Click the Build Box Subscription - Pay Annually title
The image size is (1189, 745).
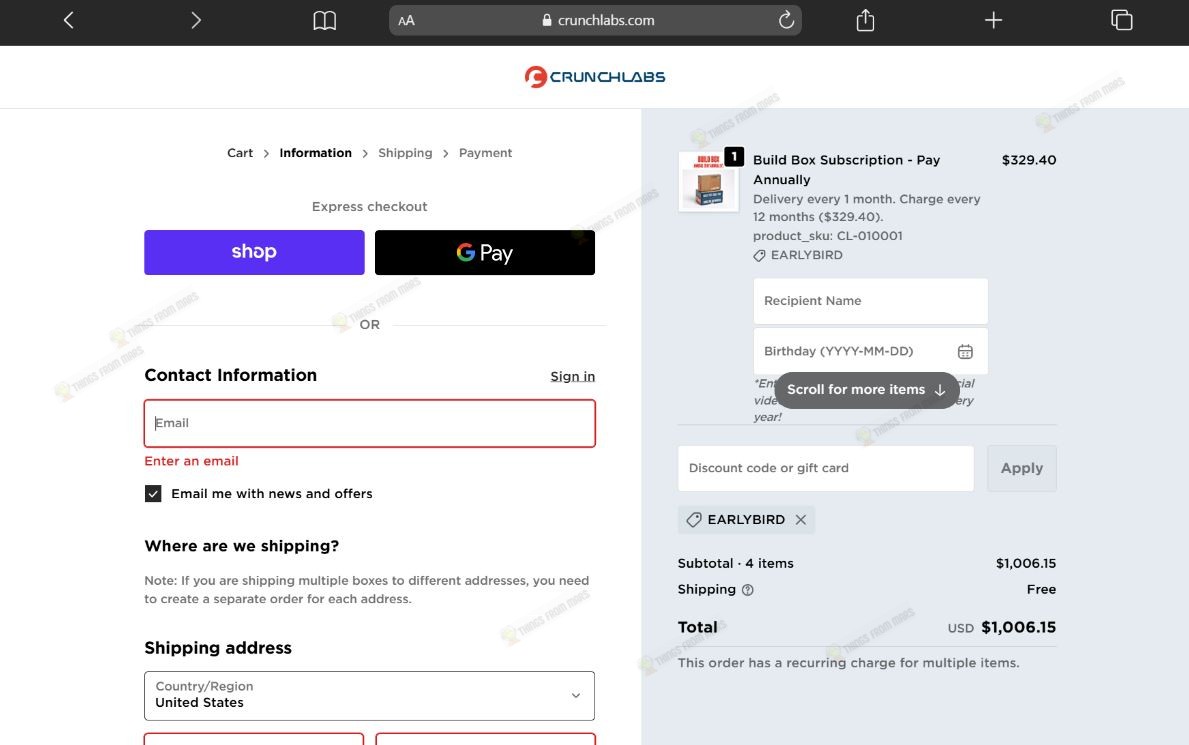pyautogui.click(x=846, y=170)
